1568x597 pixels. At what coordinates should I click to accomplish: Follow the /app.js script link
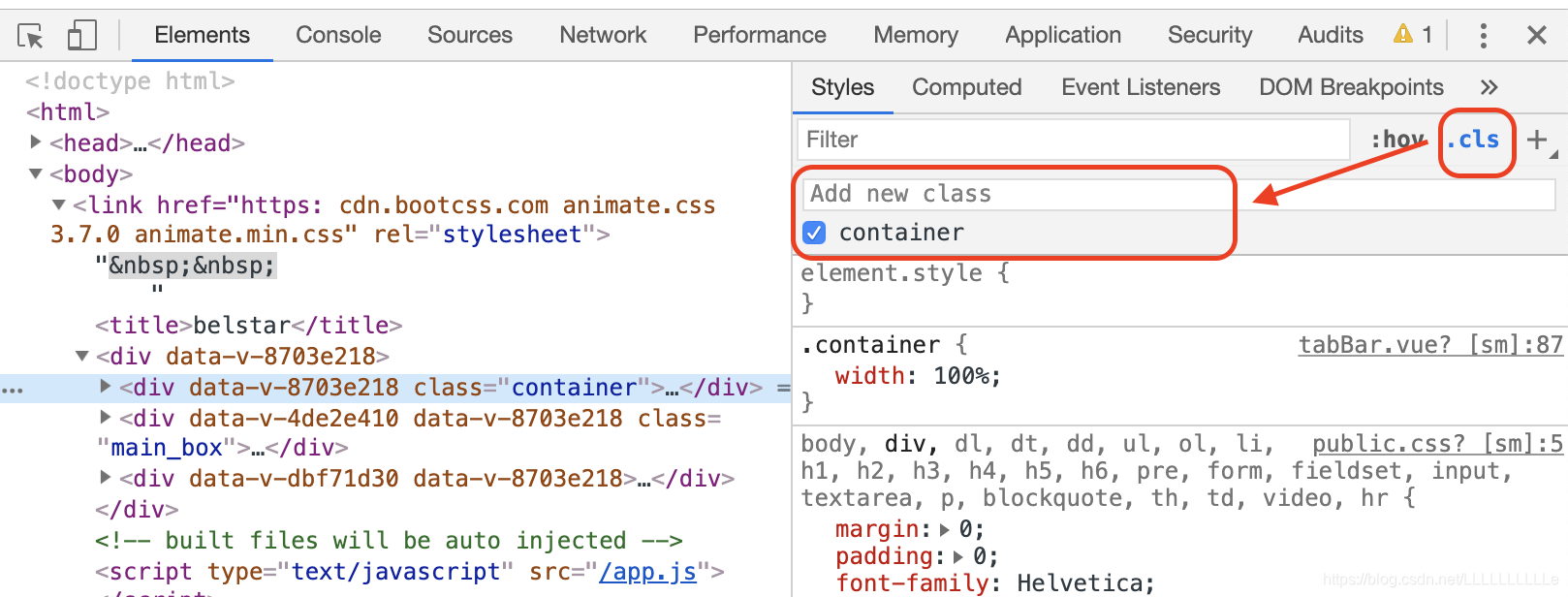pos(647,572)
